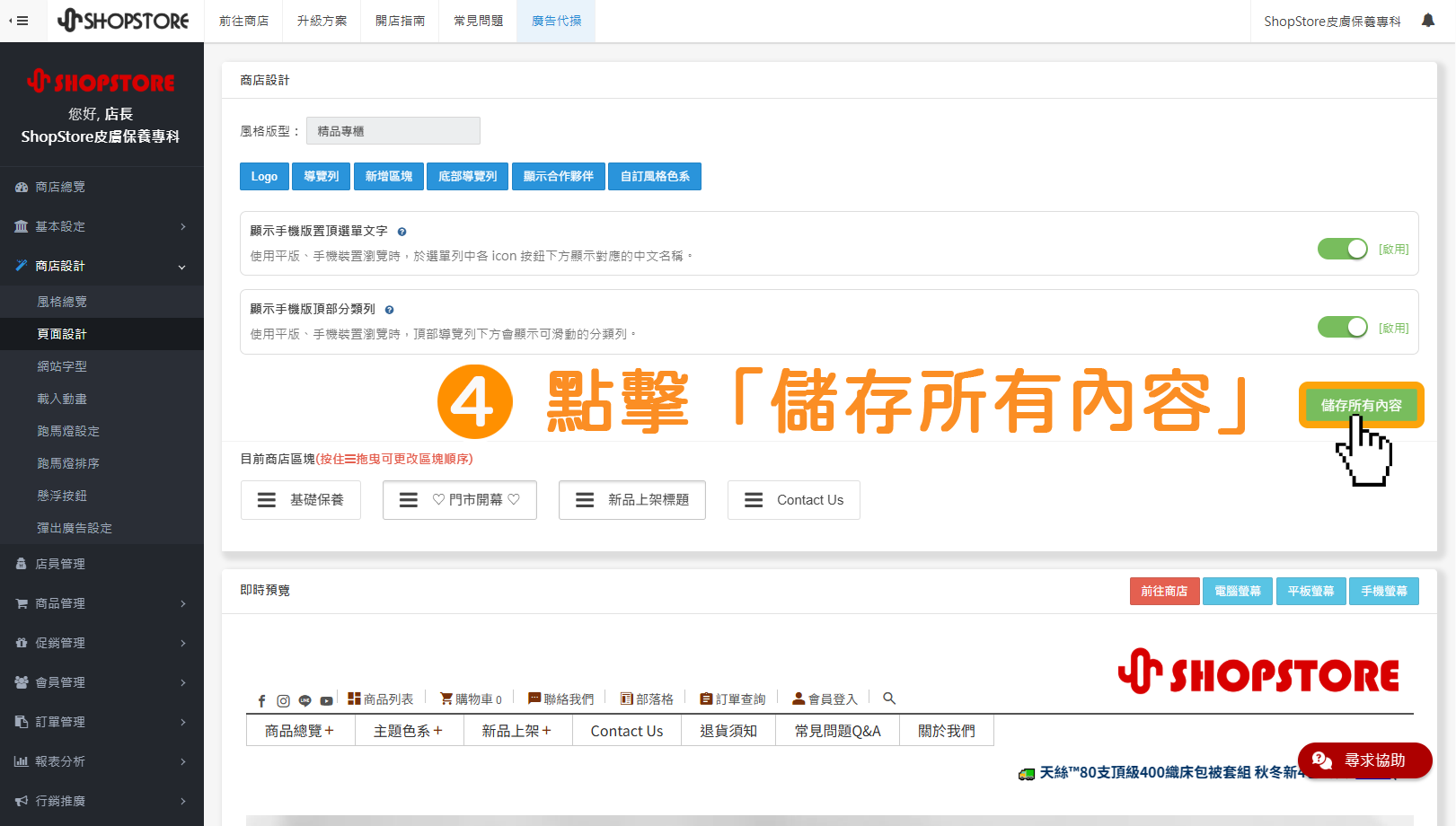Screen dimensions: 1456x826
Task: Click the red SHOPSTORE logo in sidebar
Action: click(x=101, y=82)
